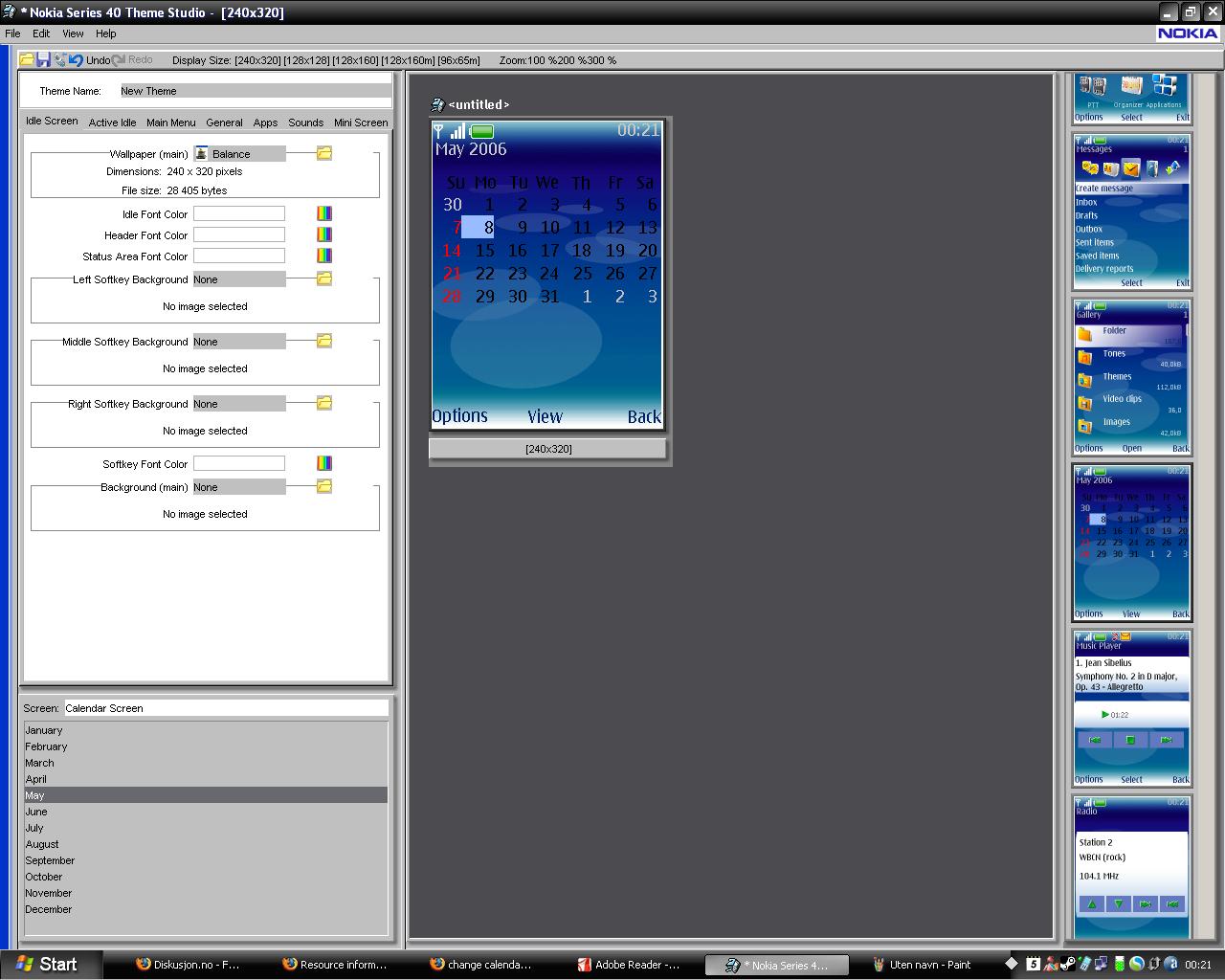Click the phone transfer toolbar icon
This screenshot has width=1225, height=980.
tap(59, 59)
